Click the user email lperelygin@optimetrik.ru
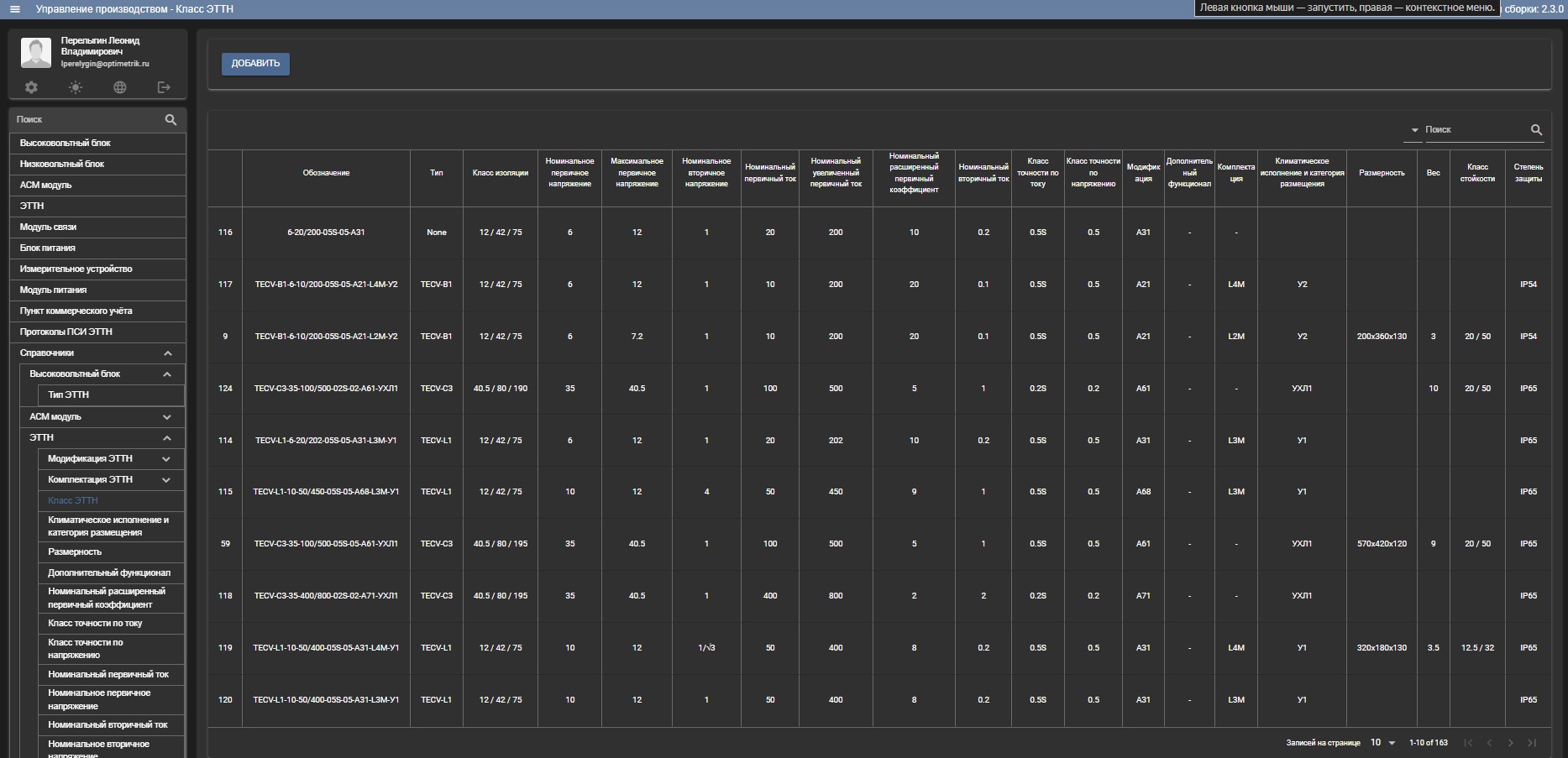Image resolution: width=1568 pixels, height=758 pixels. tap(105, 64)
